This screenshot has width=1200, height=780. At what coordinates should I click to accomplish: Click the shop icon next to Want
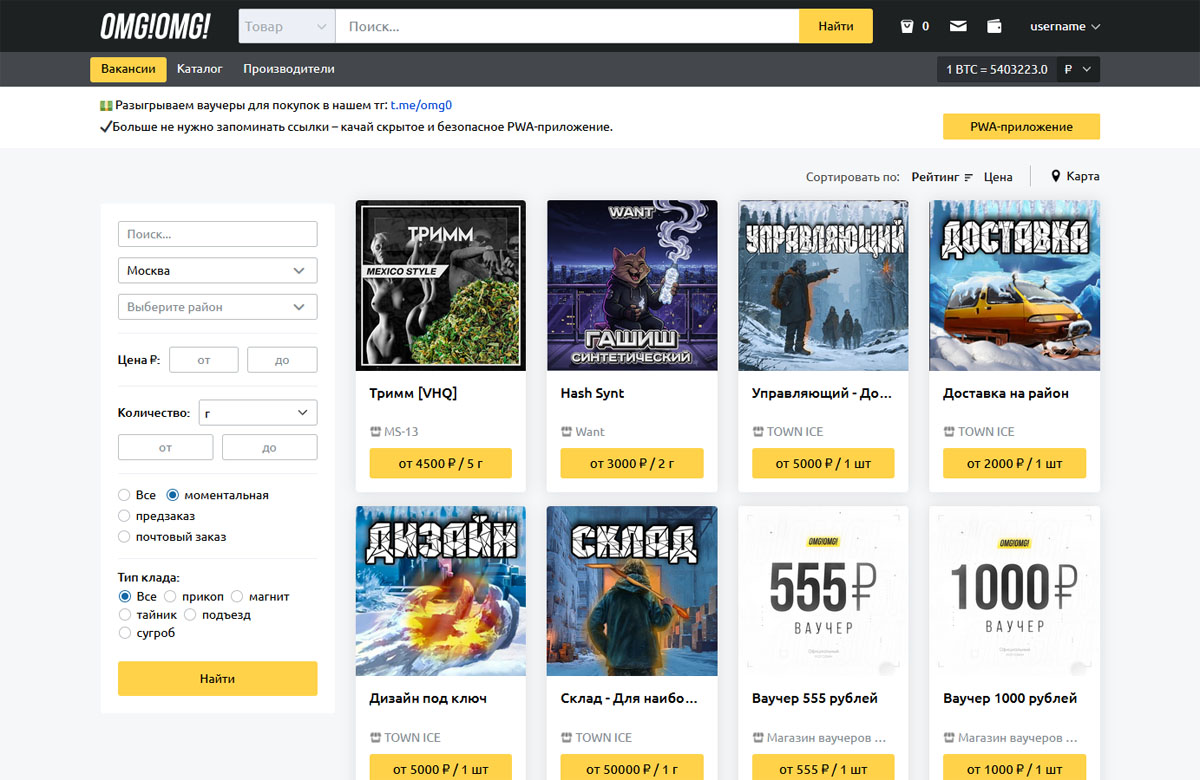click(566, 432)
